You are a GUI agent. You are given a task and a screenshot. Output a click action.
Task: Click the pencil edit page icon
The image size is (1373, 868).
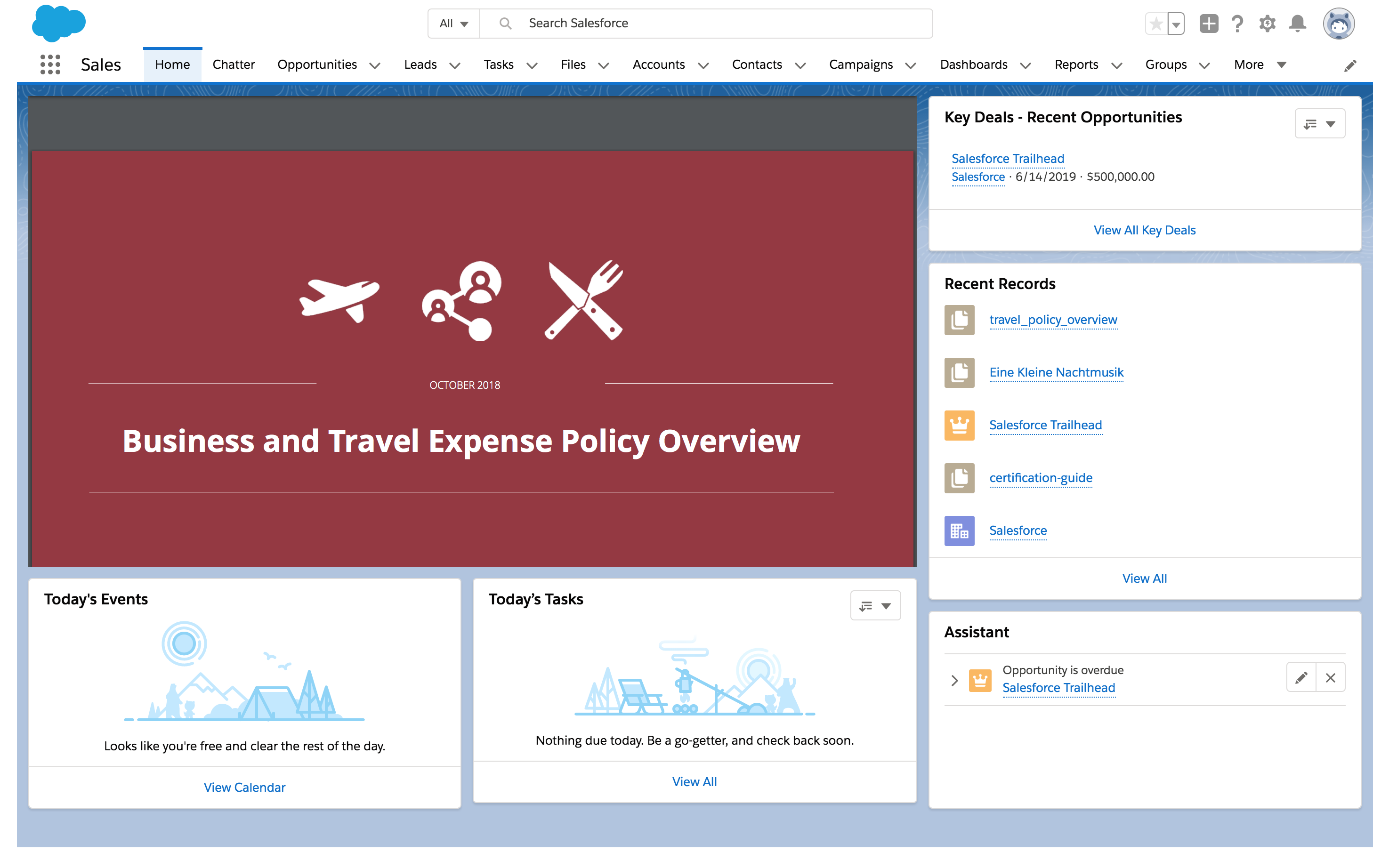[1350, 65]
